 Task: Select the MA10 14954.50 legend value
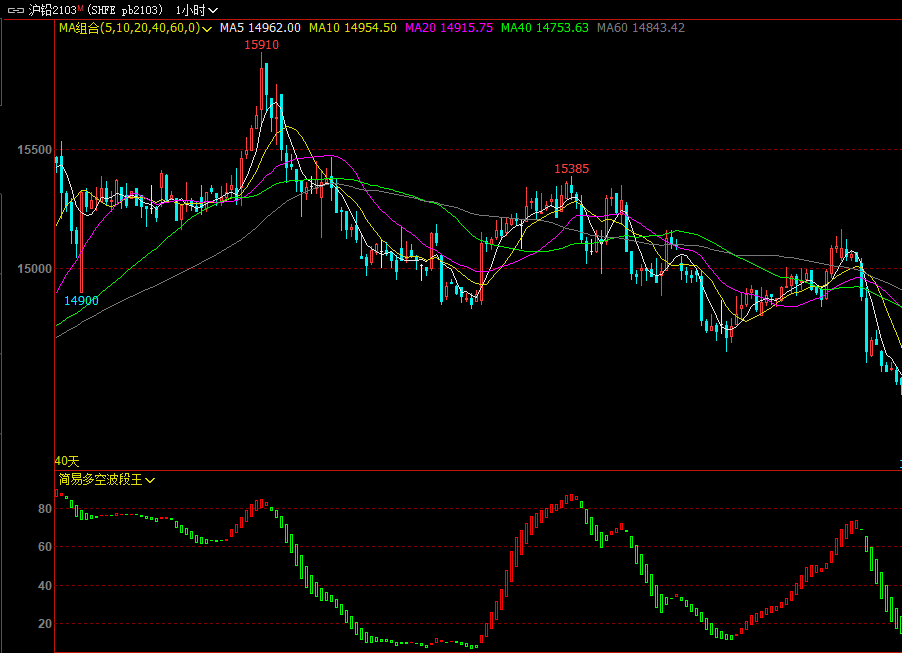[x=353, y=28]
